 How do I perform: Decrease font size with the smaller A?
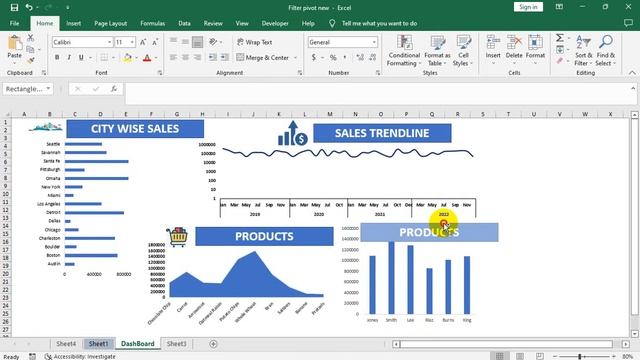(x=155, y=42)
